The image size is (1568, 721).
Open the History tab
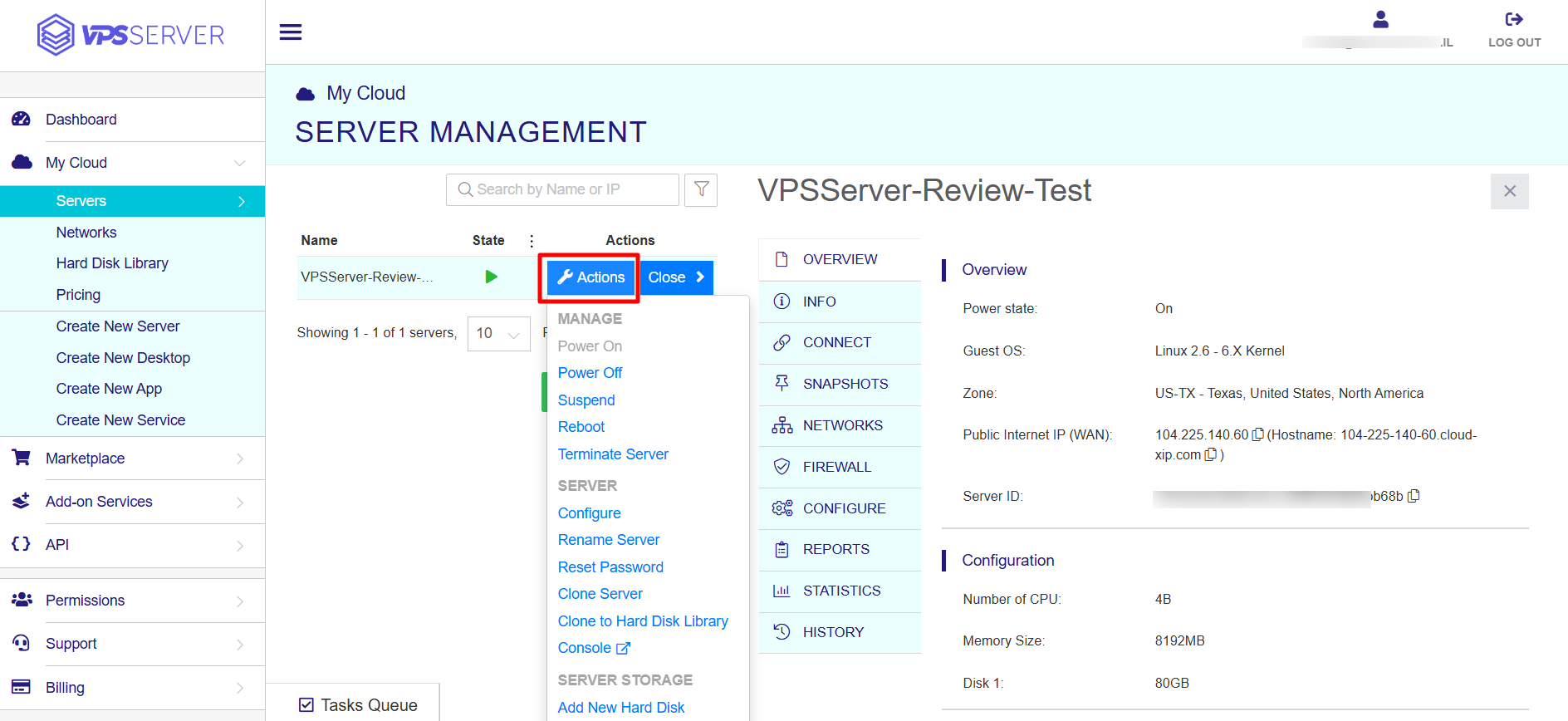coord(840,633)
